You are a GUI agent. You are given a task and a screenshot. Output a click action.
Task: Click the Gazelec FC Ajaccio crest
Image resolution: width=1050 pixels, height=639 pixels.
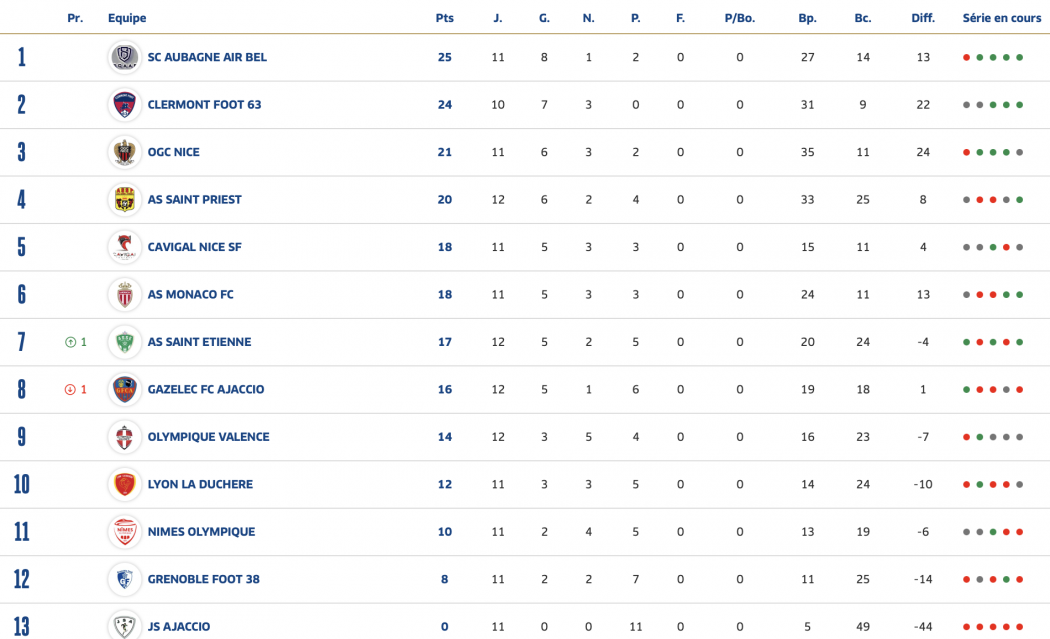(125, 389)
